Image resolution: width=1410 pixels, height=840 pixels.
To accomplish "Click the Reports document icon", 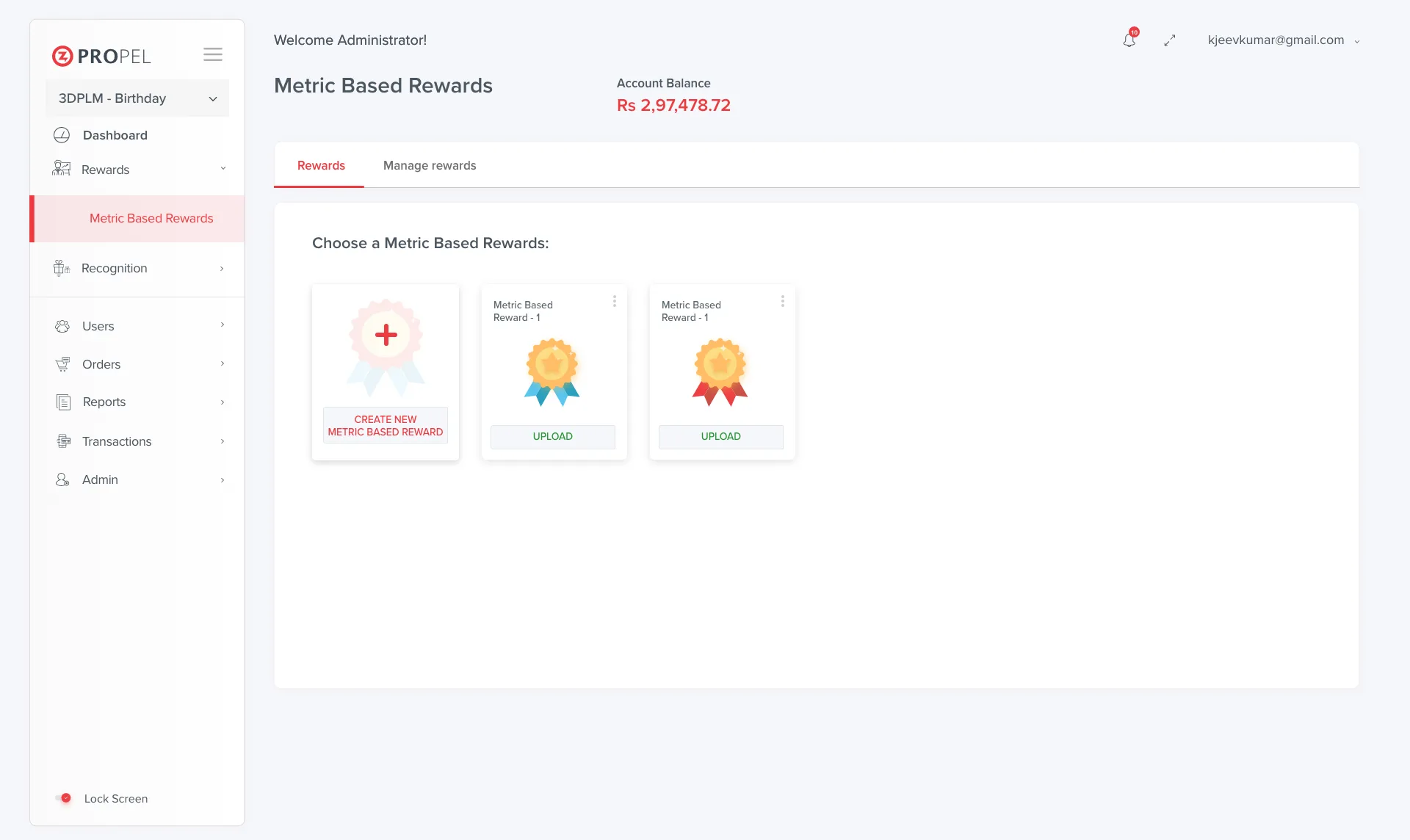I will tap(63, 402).
